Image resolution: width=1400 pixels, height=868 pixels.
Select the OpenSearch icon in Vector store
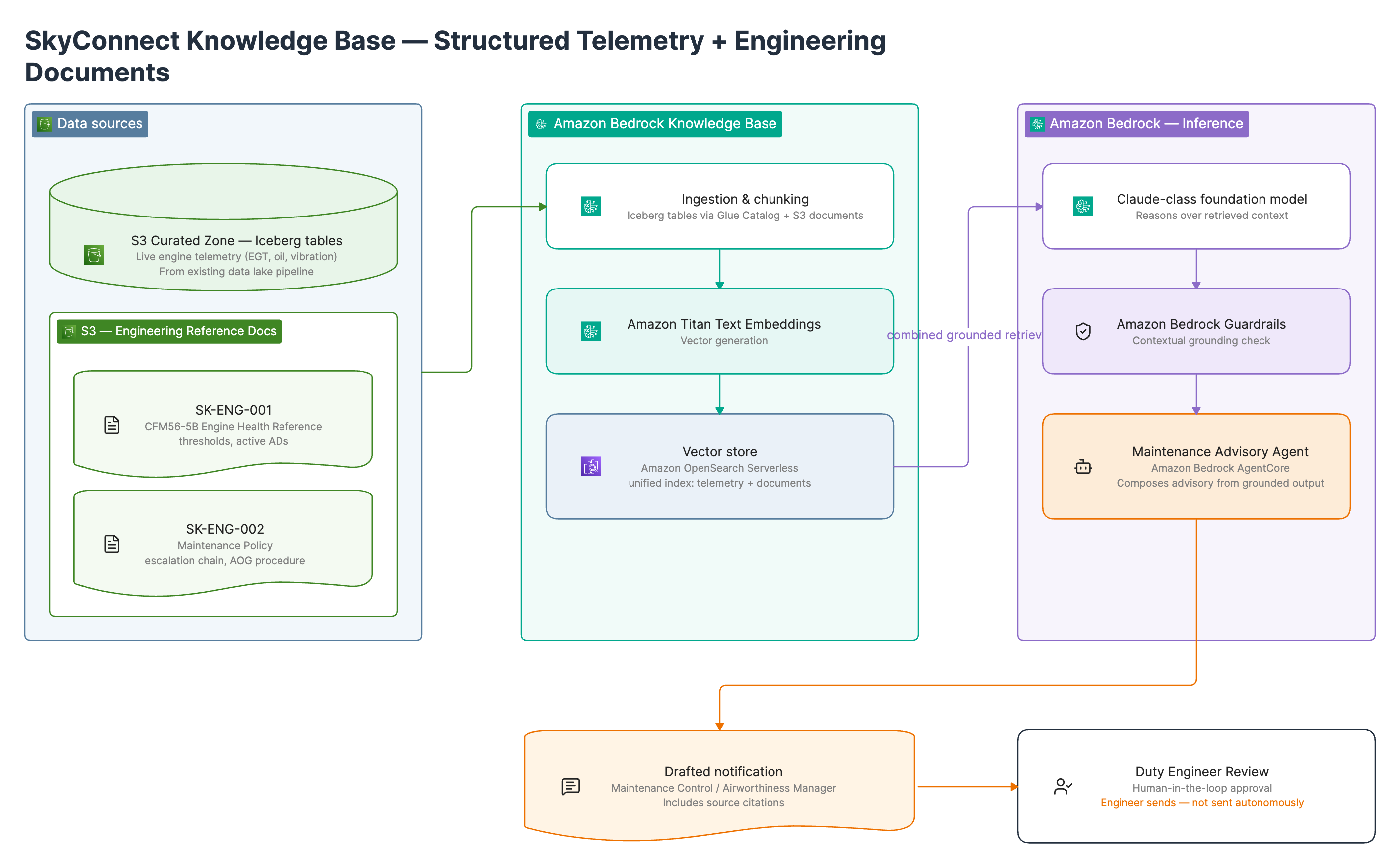590,467
